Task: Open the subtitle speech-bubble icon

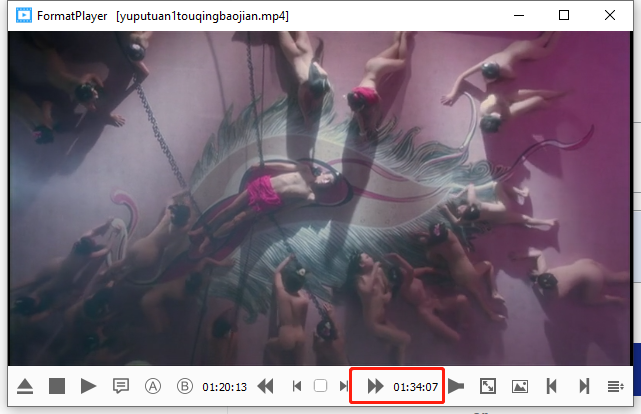Action: point(121,386)
